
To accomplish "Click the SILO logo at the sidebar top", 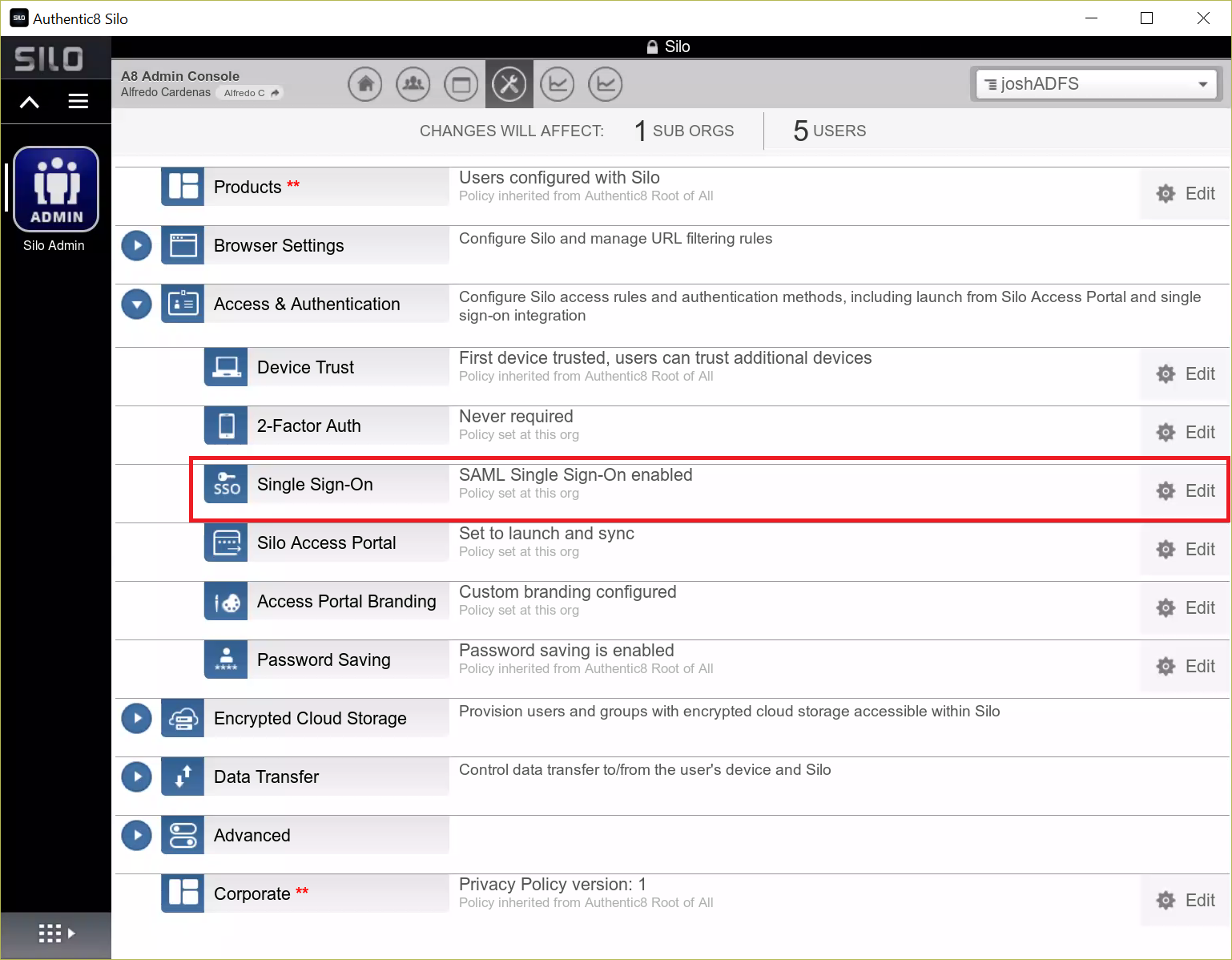I will click(x=49, y=58).
